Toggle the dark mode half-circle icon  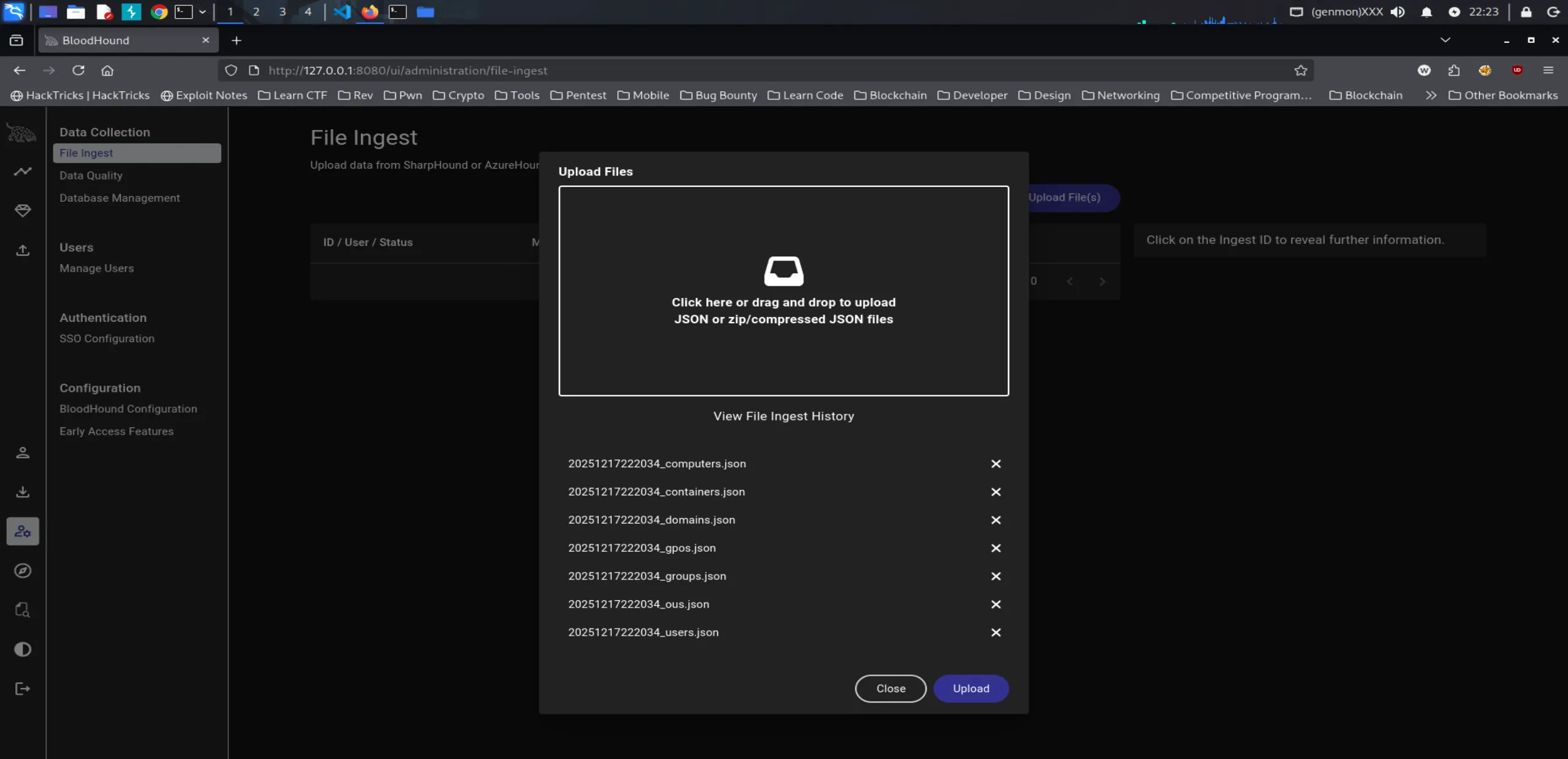(x=23, y=649)
